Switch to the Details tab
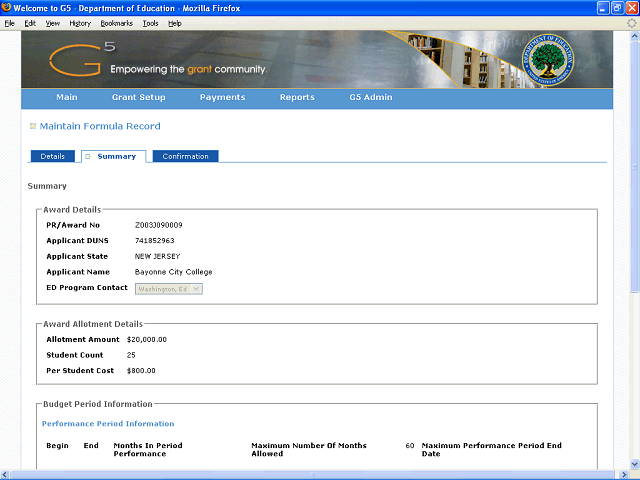Viewport: 640px width, 480px height. click(x=52, y=156)
